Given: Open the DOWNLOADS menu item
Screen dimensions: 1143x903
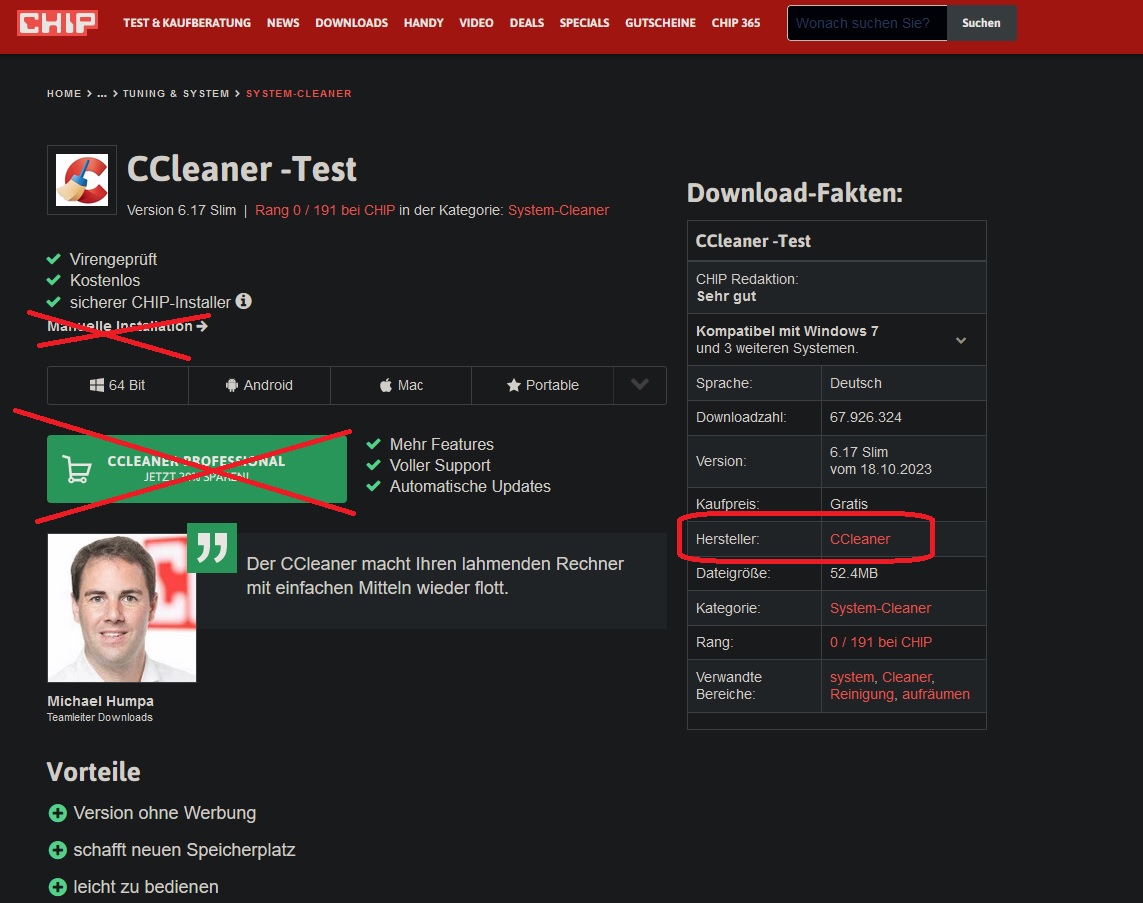Looking at the screenshot, I should pyautogui.click(x=351, y=23).
